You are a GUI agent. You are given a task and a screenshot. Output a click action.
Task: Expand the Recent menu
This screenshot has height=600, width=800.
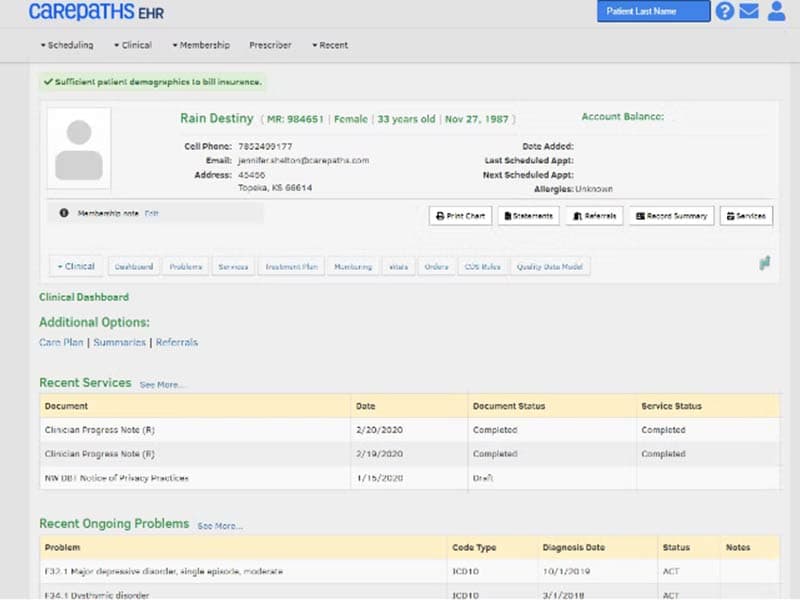click(330, 45)
